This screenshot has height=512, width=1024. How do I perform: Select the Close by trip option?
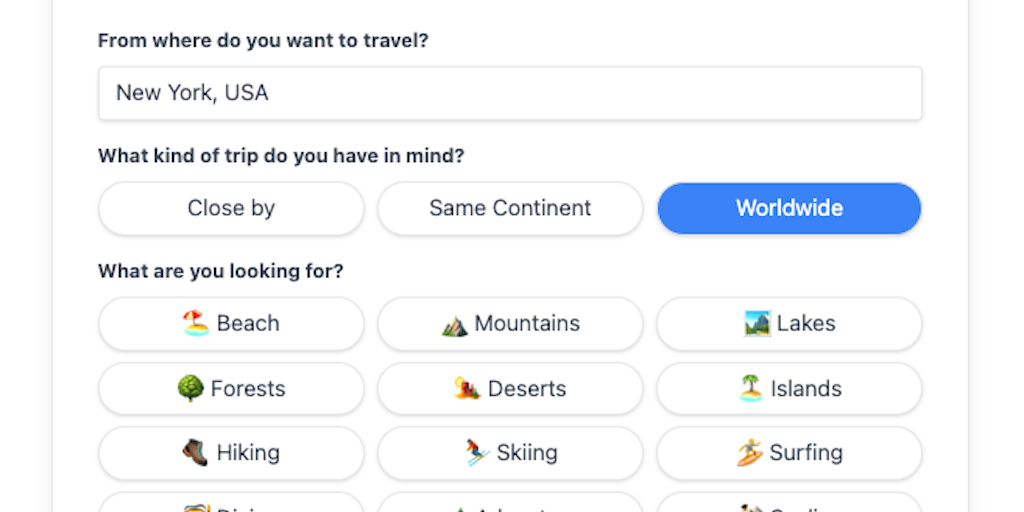[x=231, y=208]
